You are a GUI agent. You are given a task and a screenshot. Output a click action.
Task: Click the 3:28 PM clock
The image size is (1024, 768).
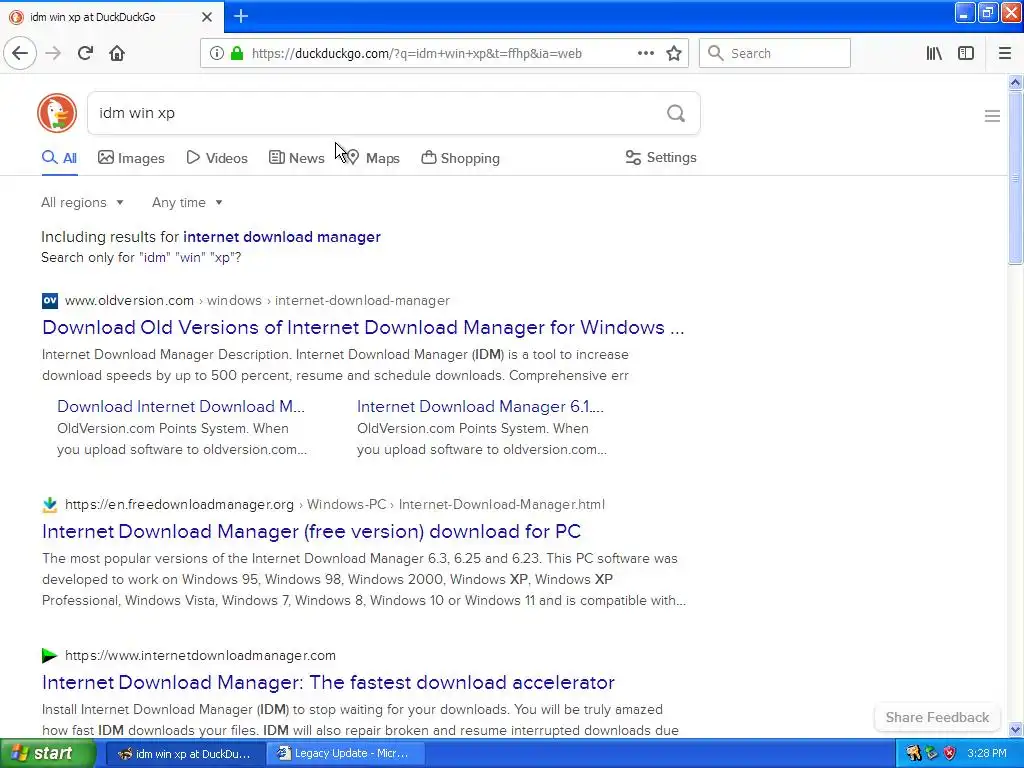(x=987, y=753)
